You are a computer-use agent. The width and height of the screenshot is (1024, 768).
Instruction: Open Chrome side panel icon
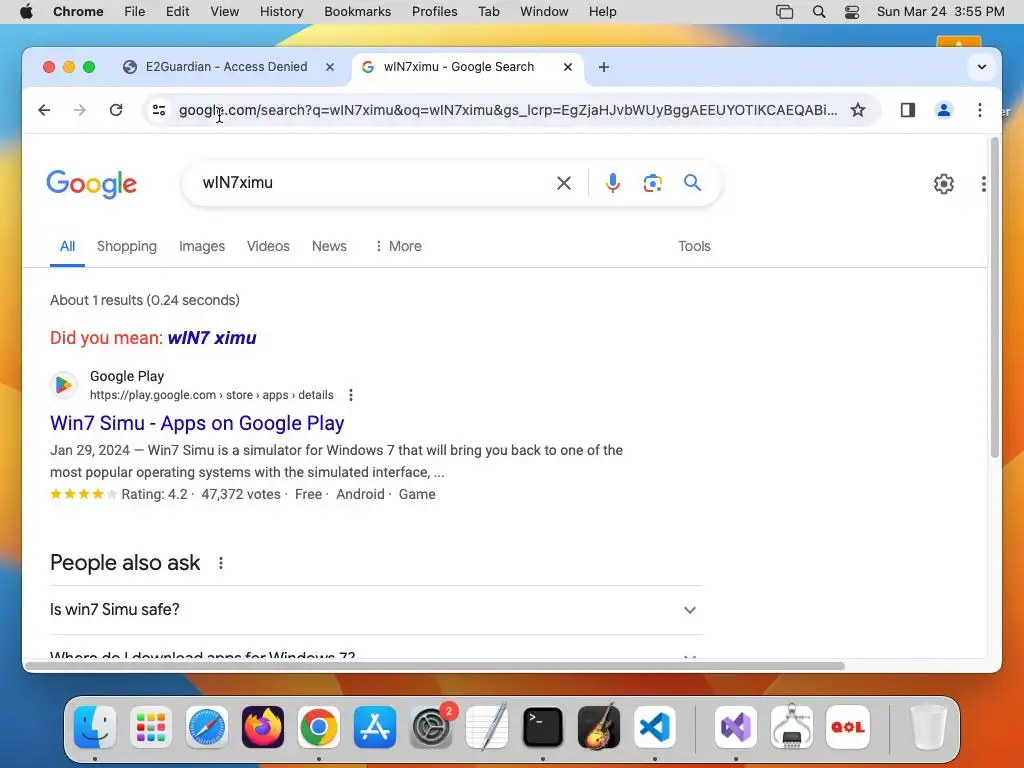click(907, 110)
